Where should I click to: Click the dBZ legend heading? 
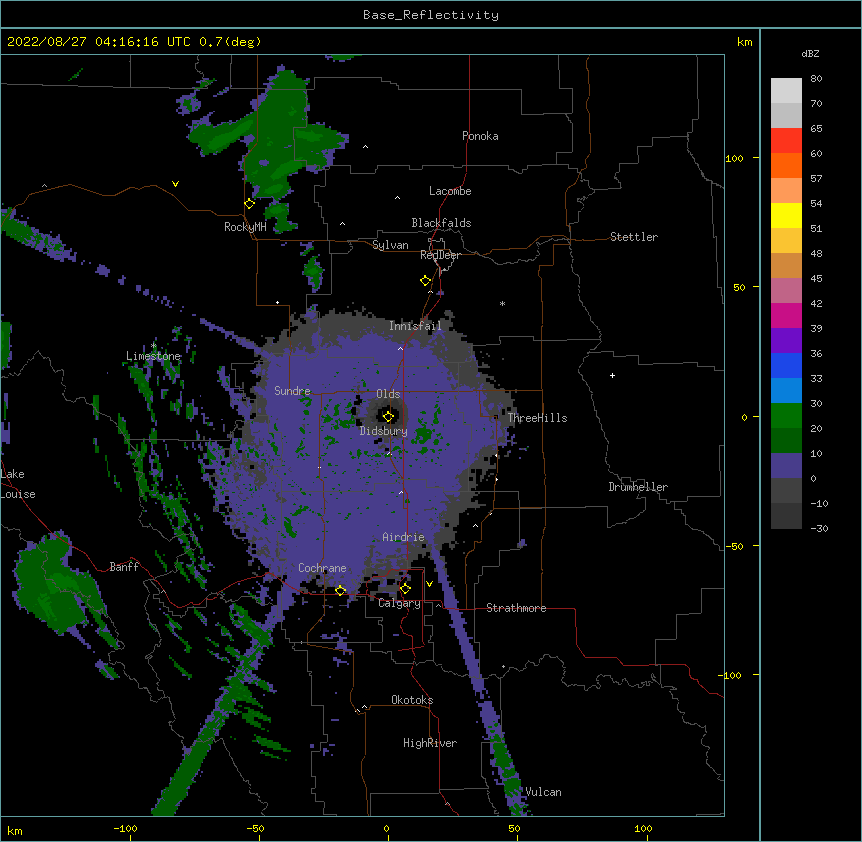pos(810,53)
